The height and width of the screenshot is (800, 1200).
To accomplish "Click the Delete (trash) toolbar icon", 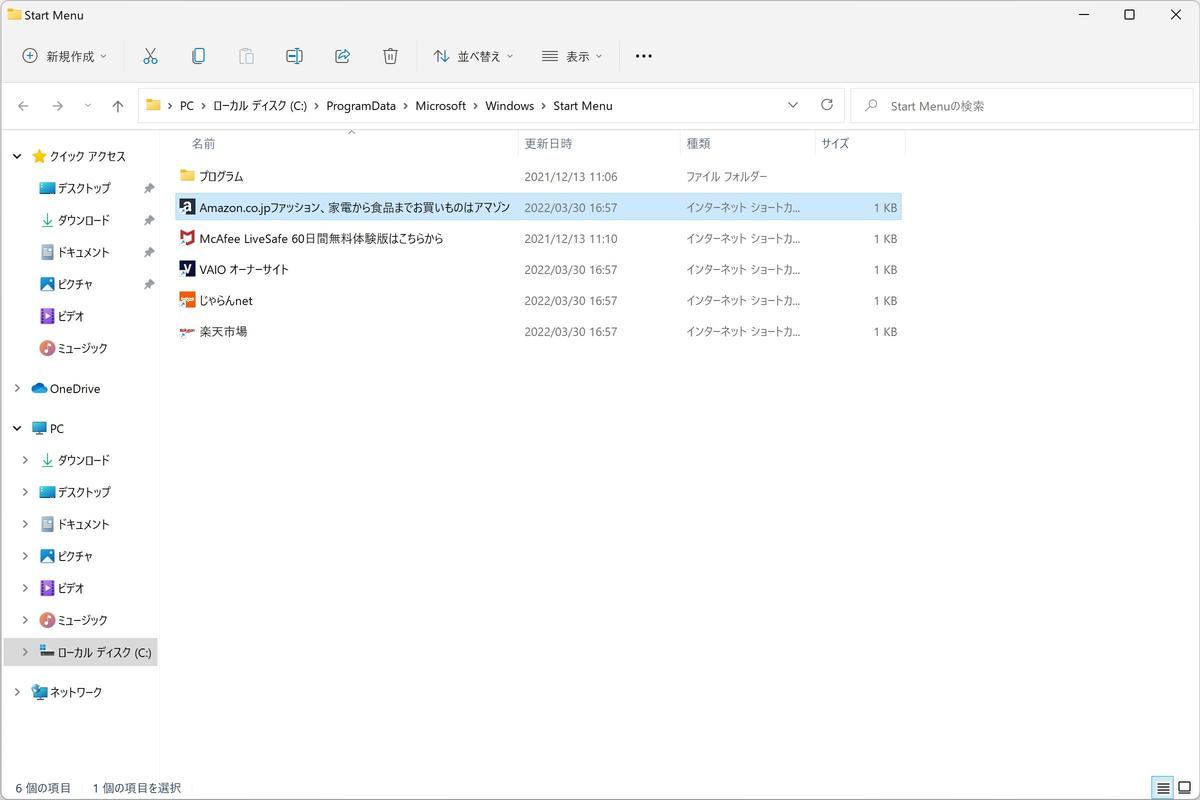I will 390,56.
